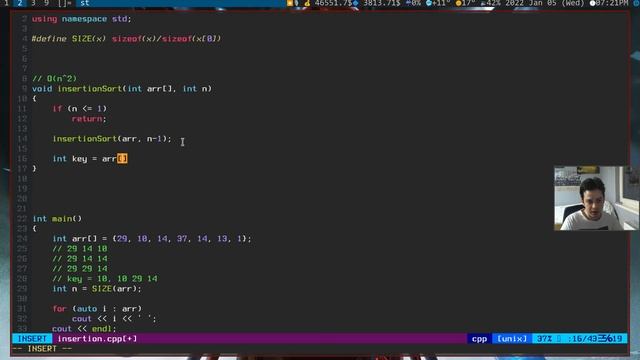This screenshot has height=360, width=640.
Task: Click line number 22 in the gutter
Action: 22,219
